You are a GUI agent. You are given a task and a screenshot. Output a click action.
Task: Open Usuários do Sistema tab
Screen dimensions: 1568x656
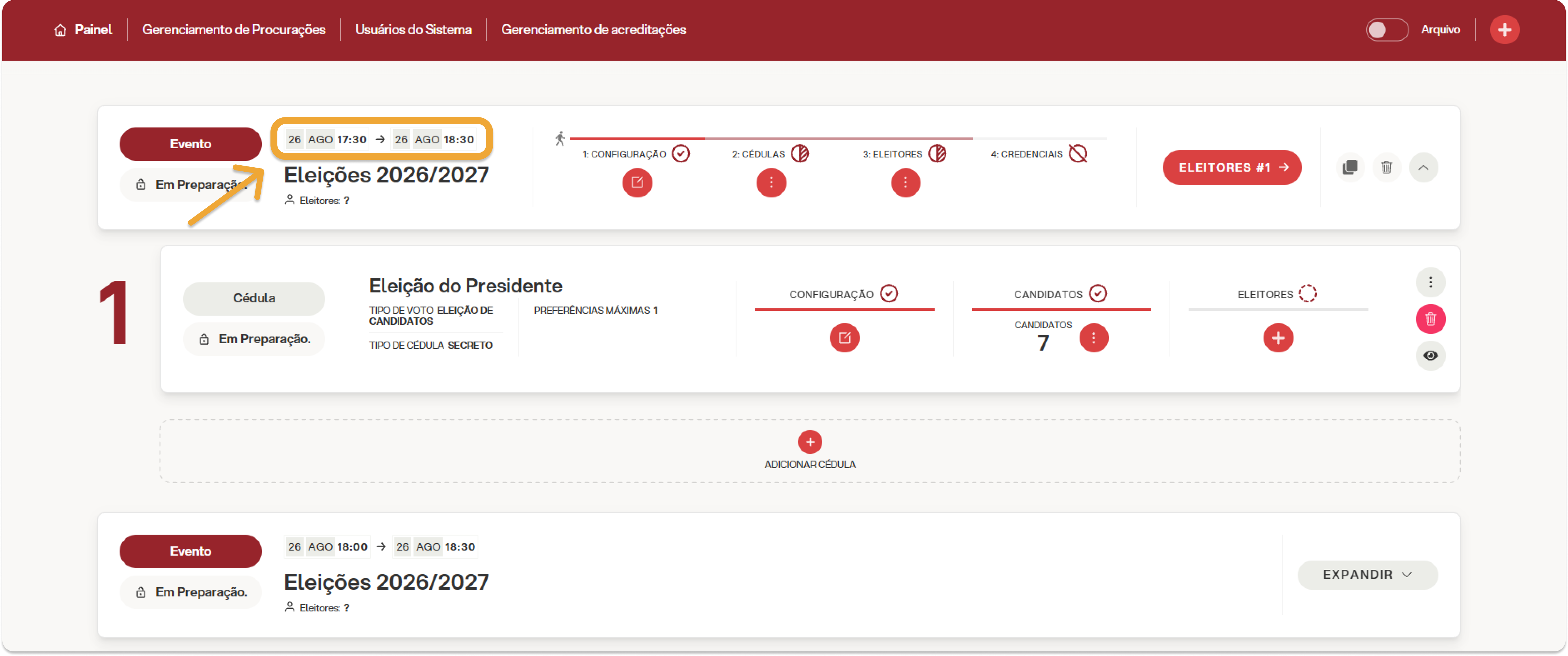pyautogui.click(x=413, y=29)
